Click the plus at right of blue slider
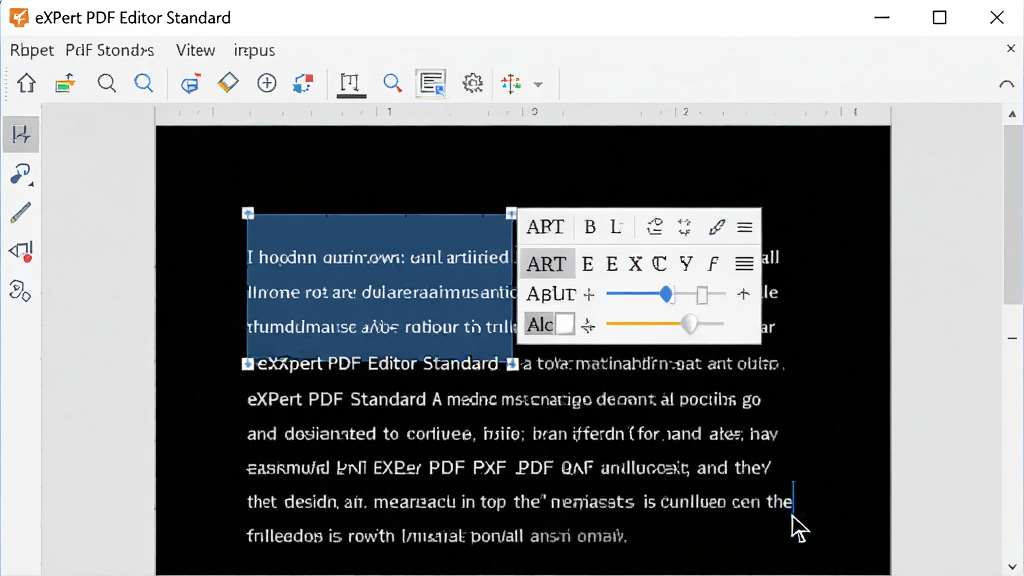This screenshot has height=576, width=1024. tap(743, 294)
